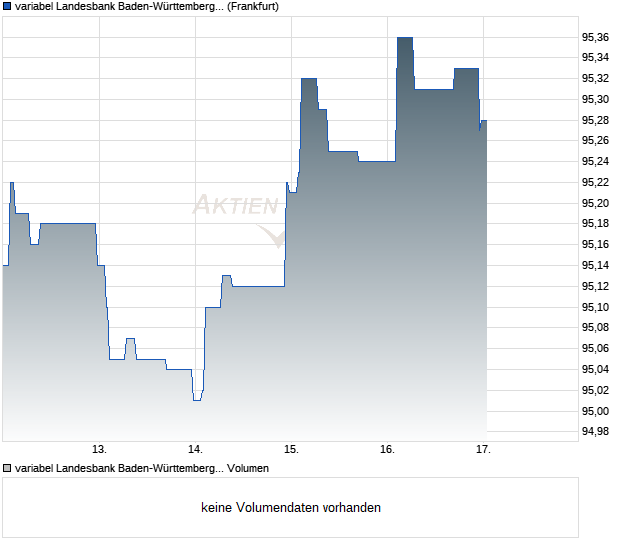
Task: Click the x-axis date label 16.
Action: pos(388,450)
